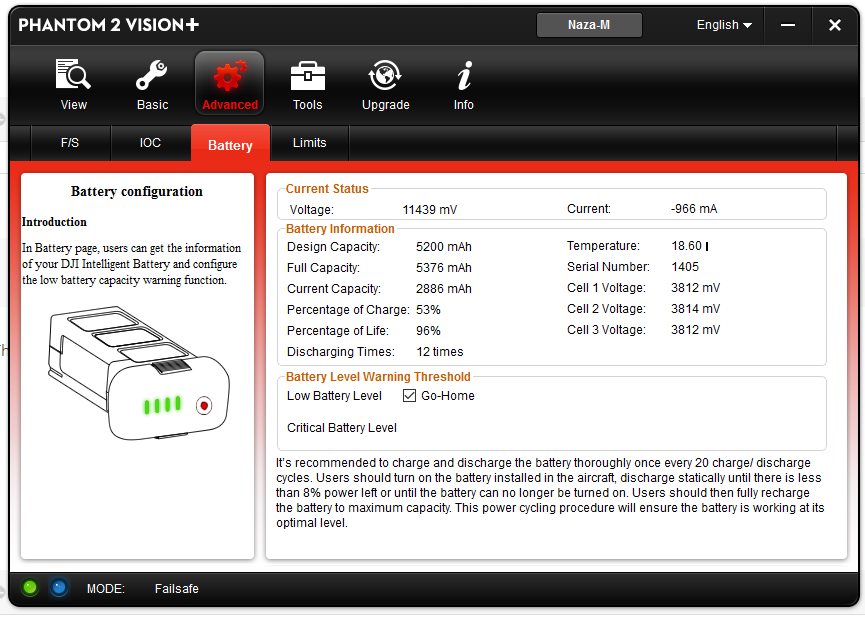865x617 pixels.
Task: Click the Battery configuration heading
Action: point(137,192)
